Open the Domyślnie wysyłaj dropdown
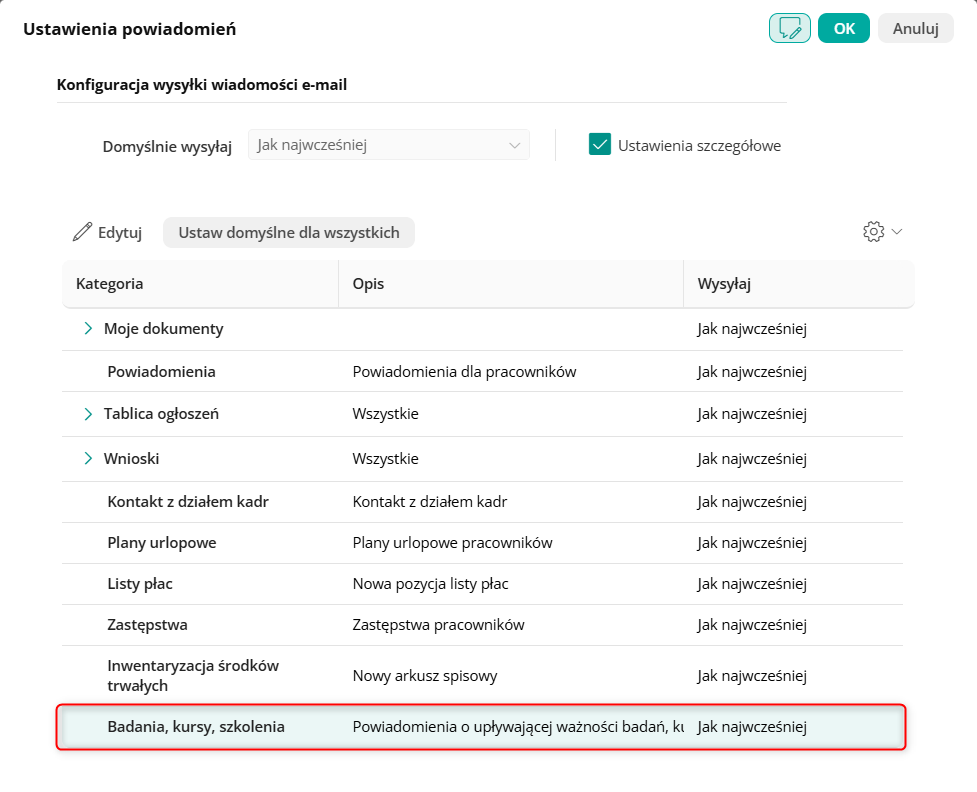This screenshot has width=977, height=792. [389, 145]
